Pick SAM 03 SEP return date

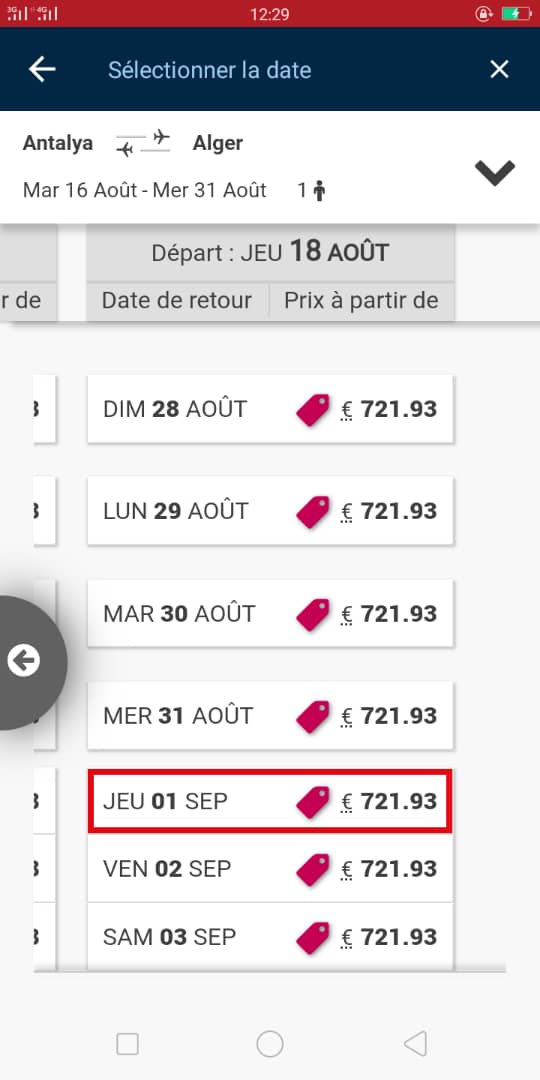coord(270,936)
